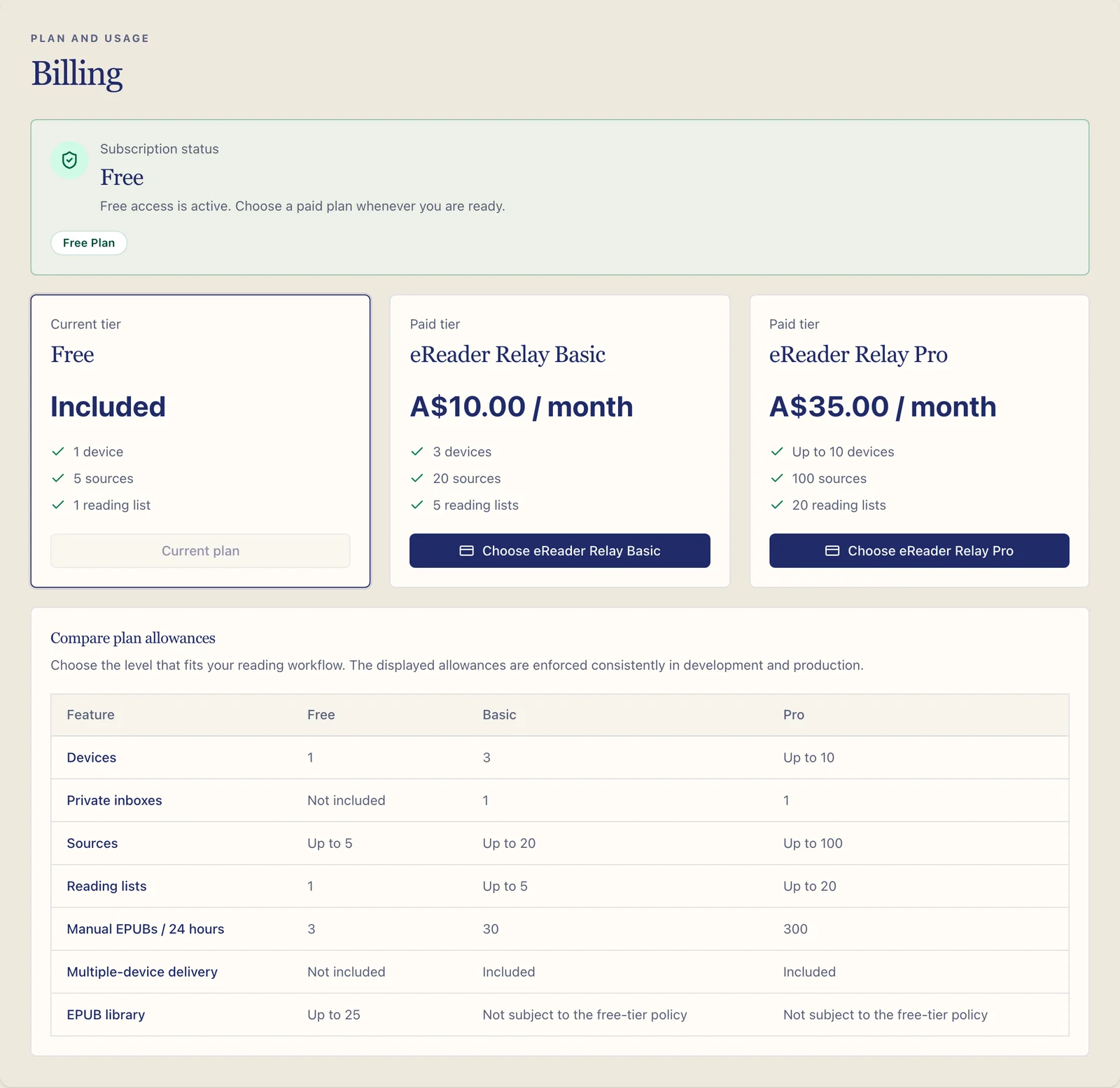The image size is (1120, 1088).
Task: Click the A$10.00 / month price
Action: pos(521,407)
